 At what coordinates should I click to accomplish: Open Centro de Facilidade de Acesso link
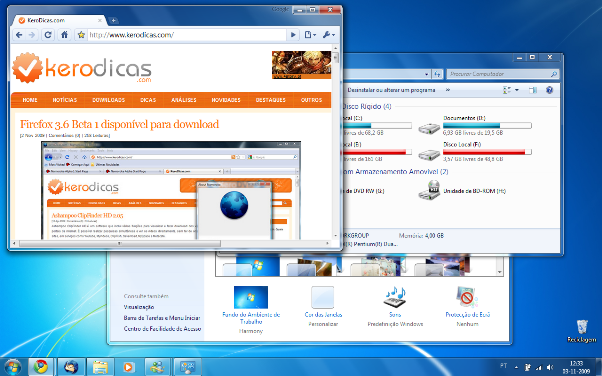pyautogui.click(x=162, y=329)
